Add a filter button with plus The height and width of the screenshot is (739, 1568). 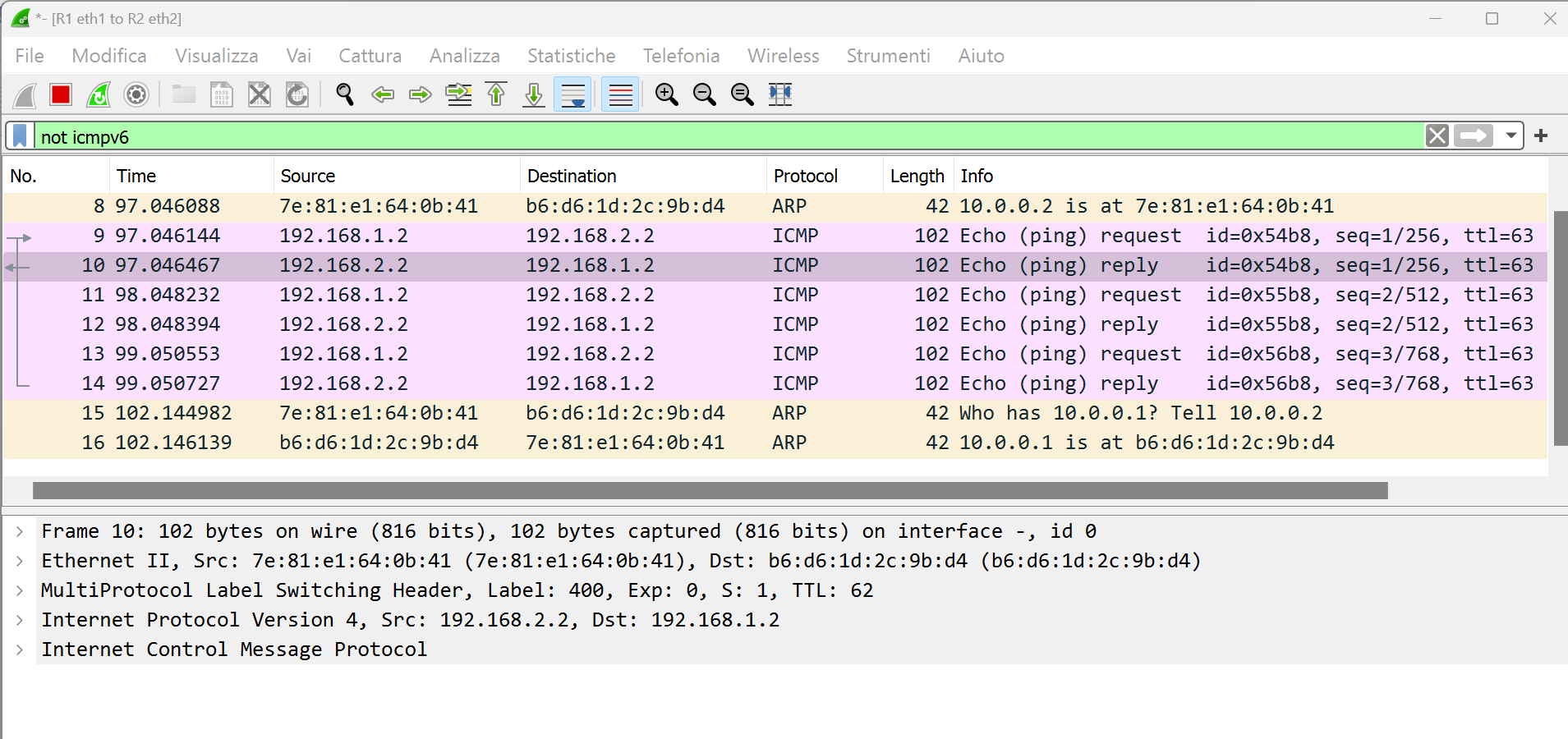point(1541,135)
